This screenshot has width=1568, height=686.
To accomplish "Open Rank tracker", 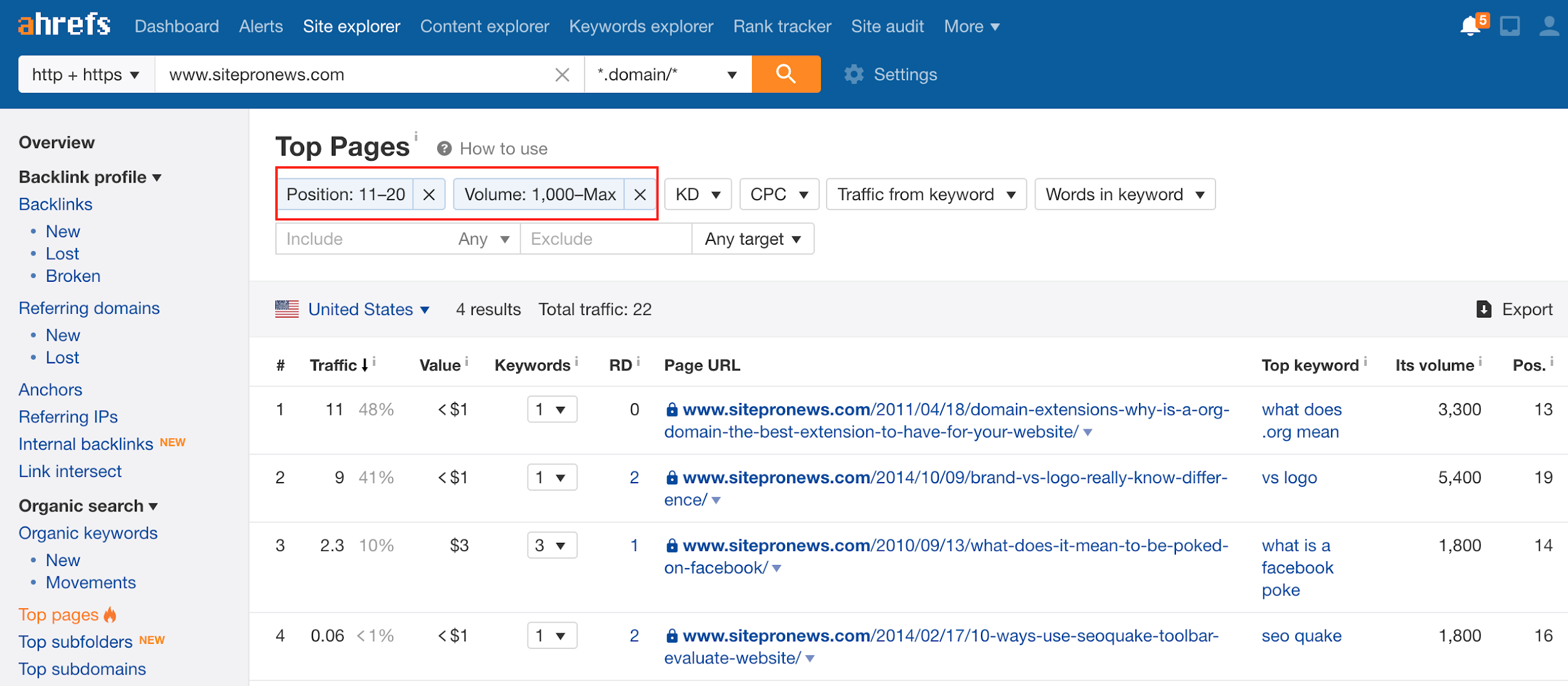I will 782,26.
